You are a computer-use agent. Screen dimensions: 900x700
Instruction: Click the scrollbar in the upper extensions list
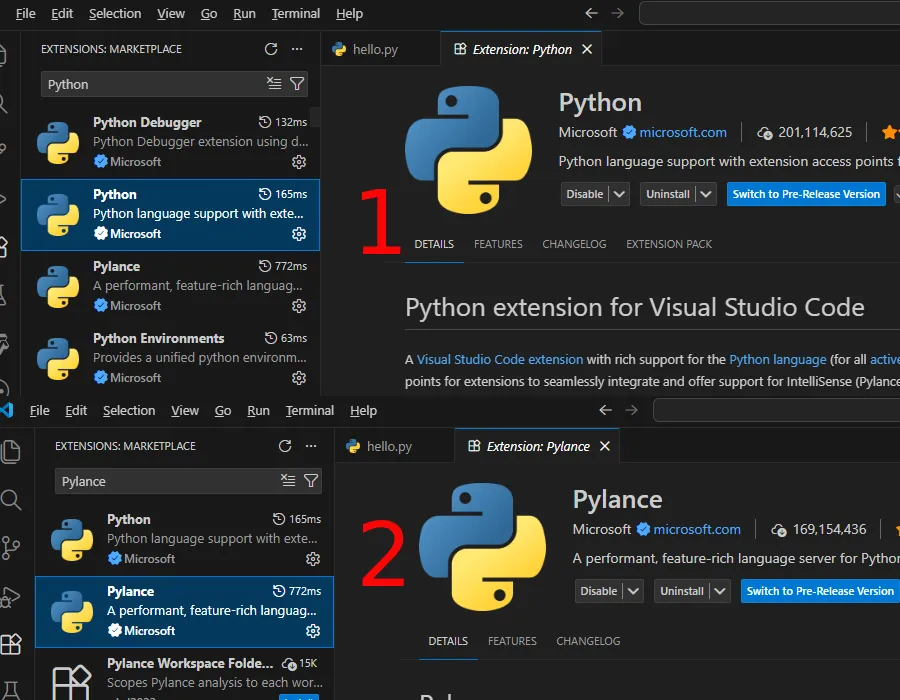pyautogui.click(x=315, y=117)
